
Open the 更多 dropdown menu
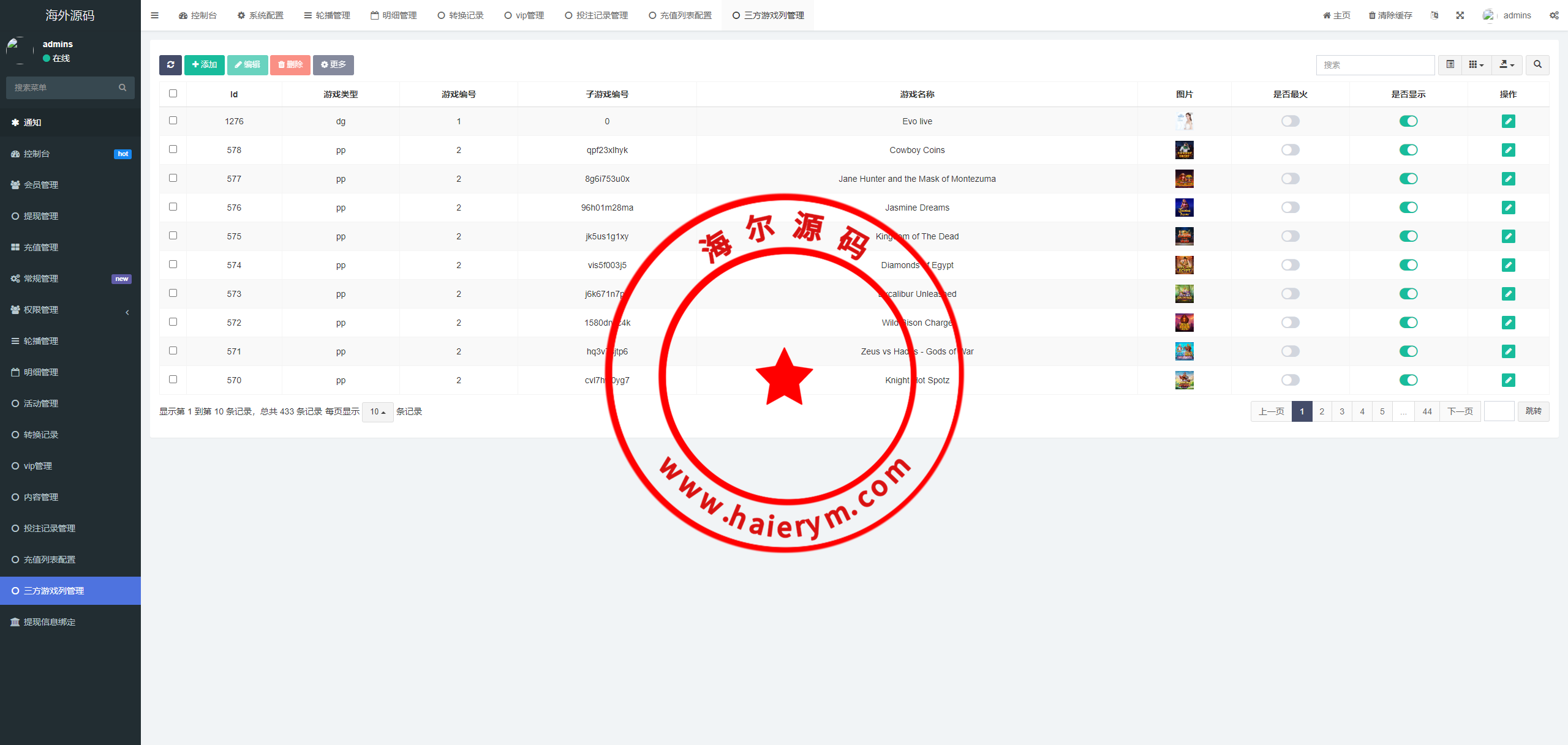(333, 65)
